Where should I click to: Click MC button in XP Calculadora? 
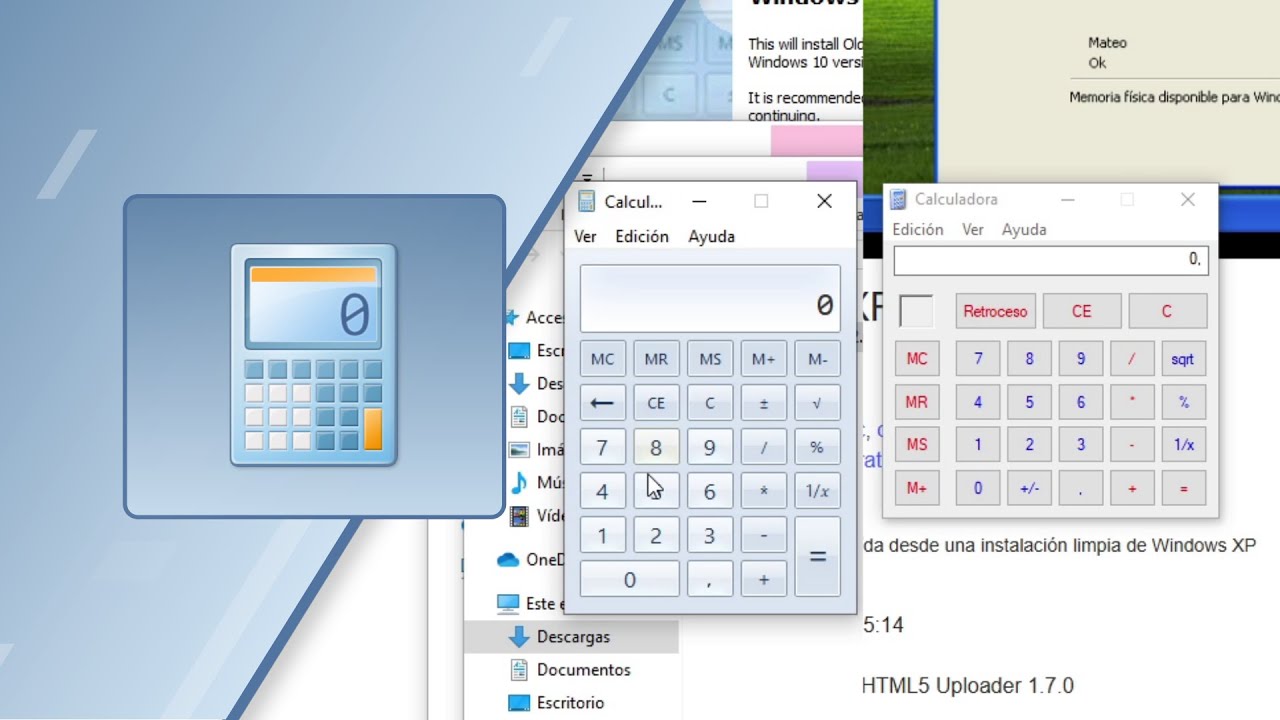pos(917,359)
